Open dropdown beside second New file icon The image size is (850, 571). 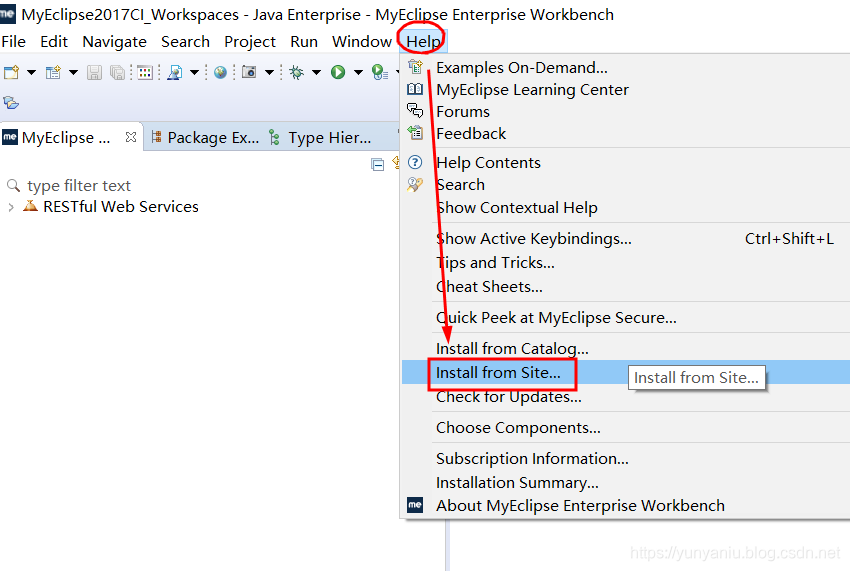(73, 72)
